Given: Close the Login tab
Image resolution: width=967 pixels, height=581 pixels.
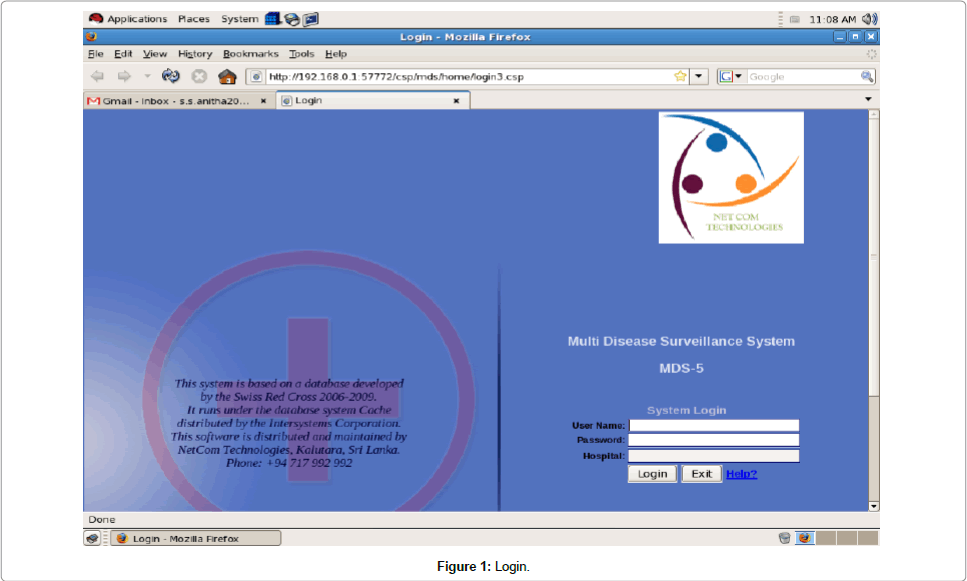Looking at the screenshot, I should 456,101.
